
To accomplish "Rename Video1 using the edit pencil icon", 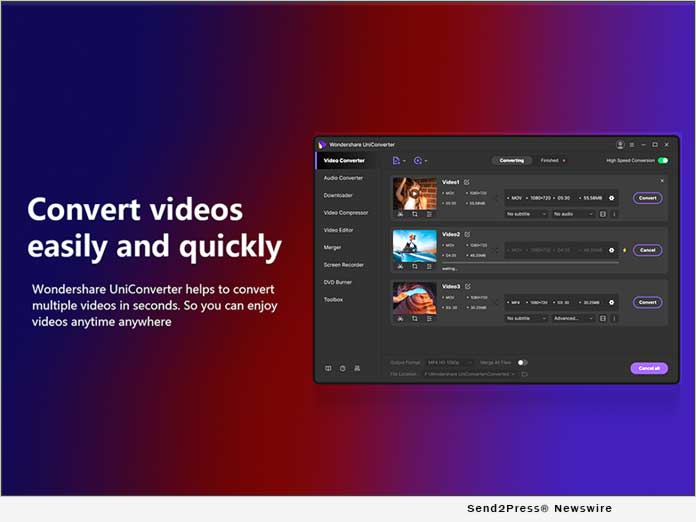I will pos(467,181).
